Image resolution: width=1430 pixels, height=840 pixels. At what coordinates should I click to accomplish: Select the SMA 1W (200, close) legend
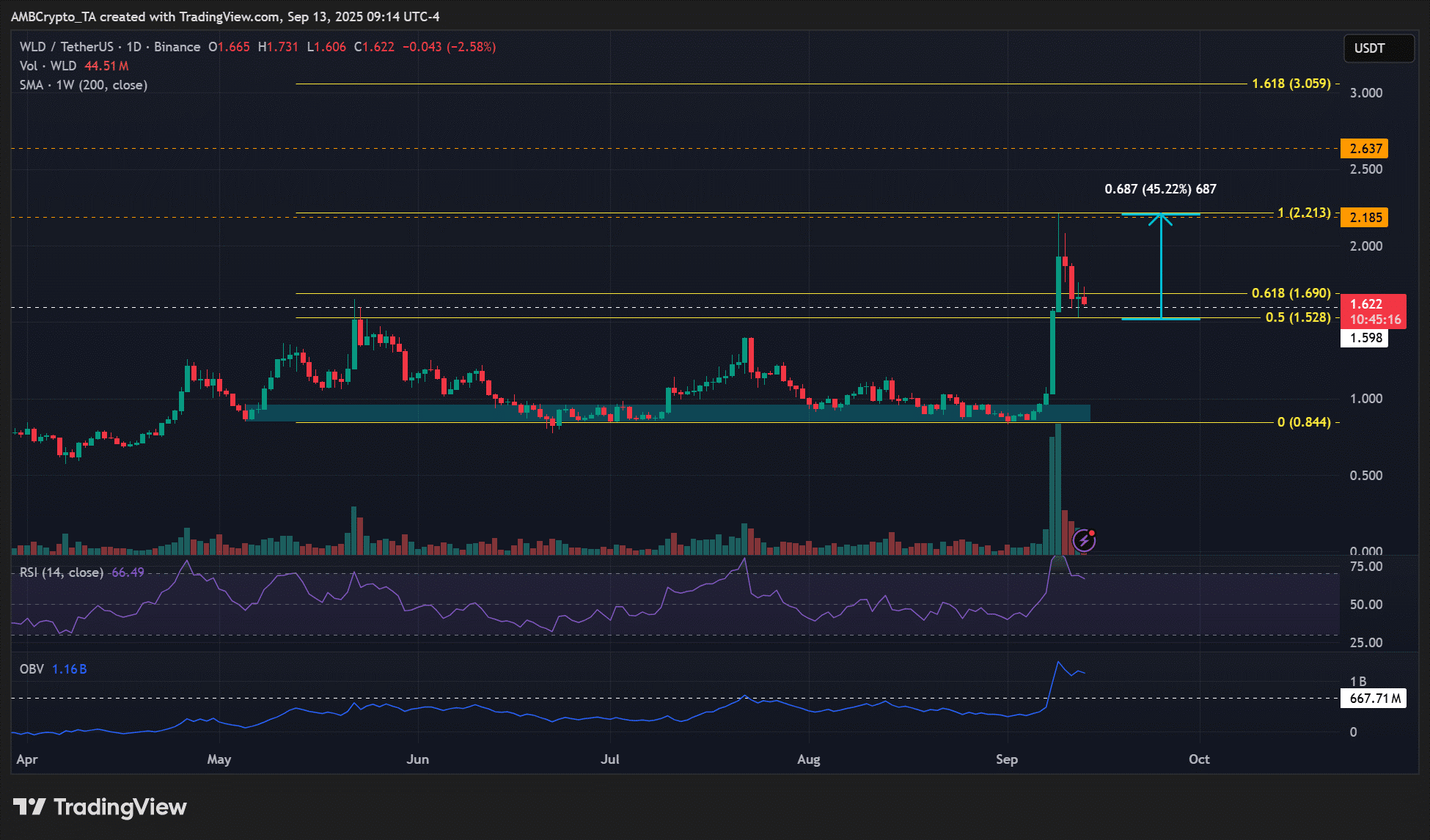(x=84, y=85)
